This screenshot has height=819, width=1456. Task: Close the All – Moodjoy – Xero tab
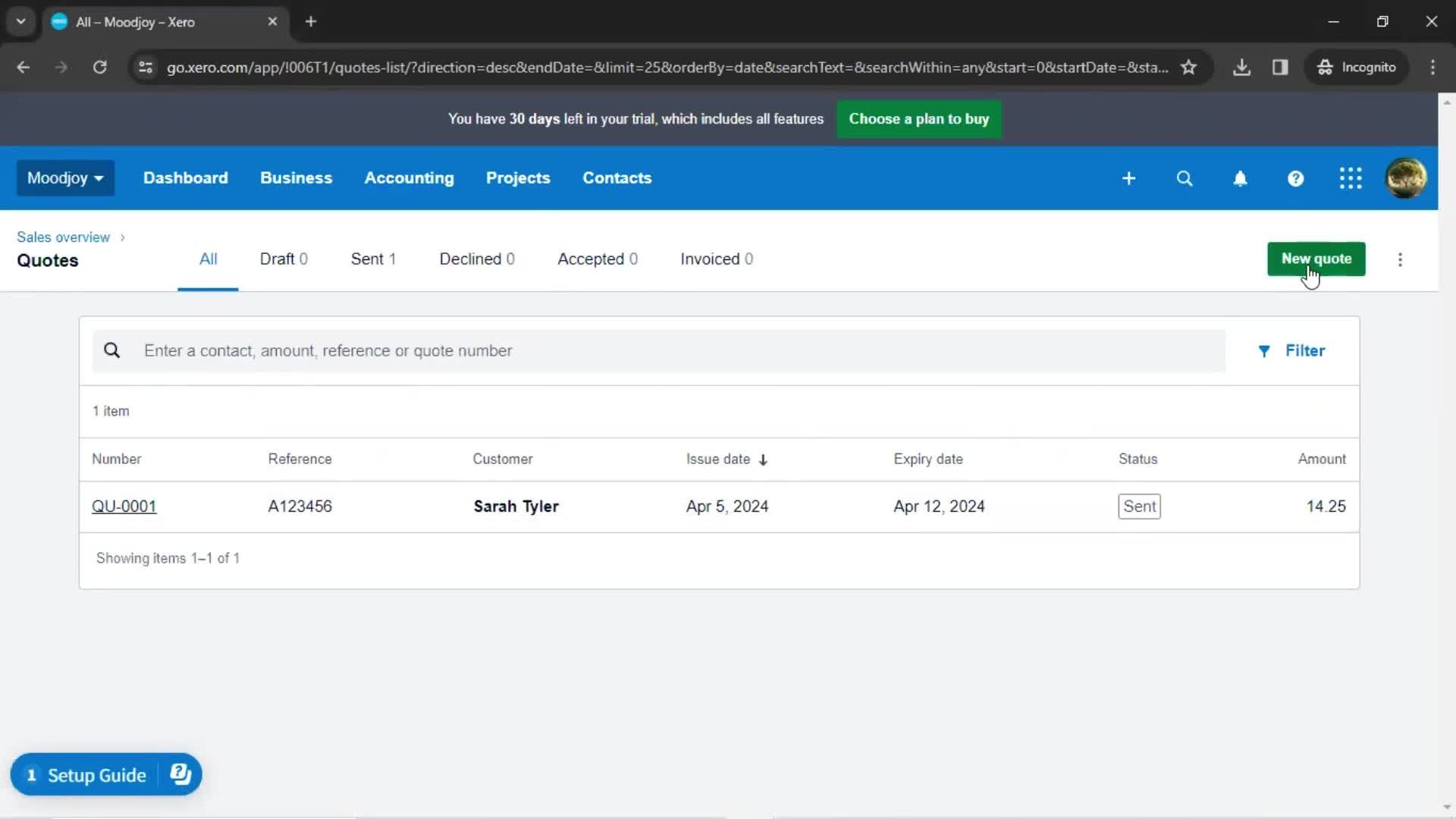tap(272, 21)
